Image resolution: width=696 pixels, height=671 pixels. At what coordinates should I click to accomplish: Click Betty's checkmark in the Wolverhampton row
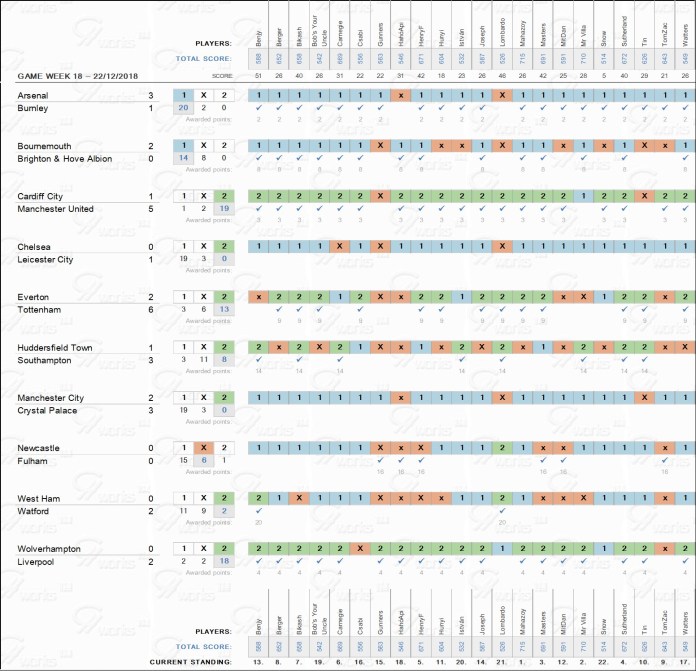(258, 561)
